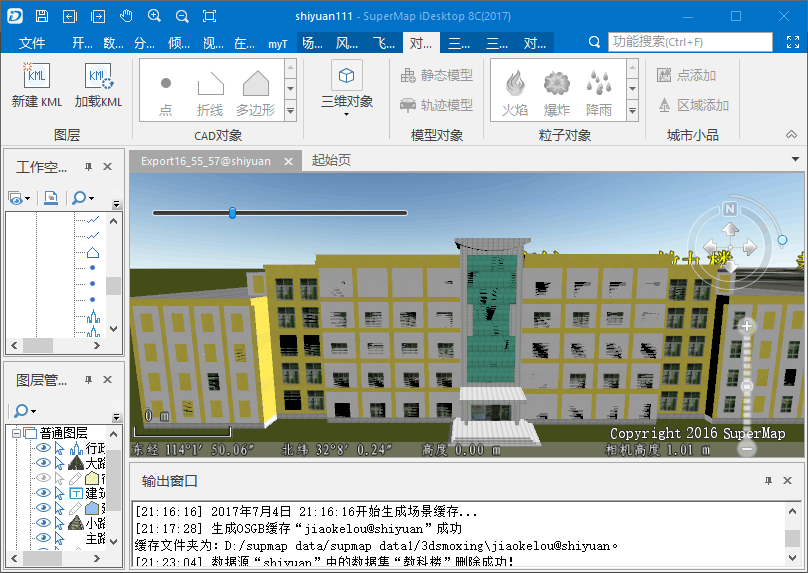Close the output window panel
808x573 pixels.
coord(787,481)
